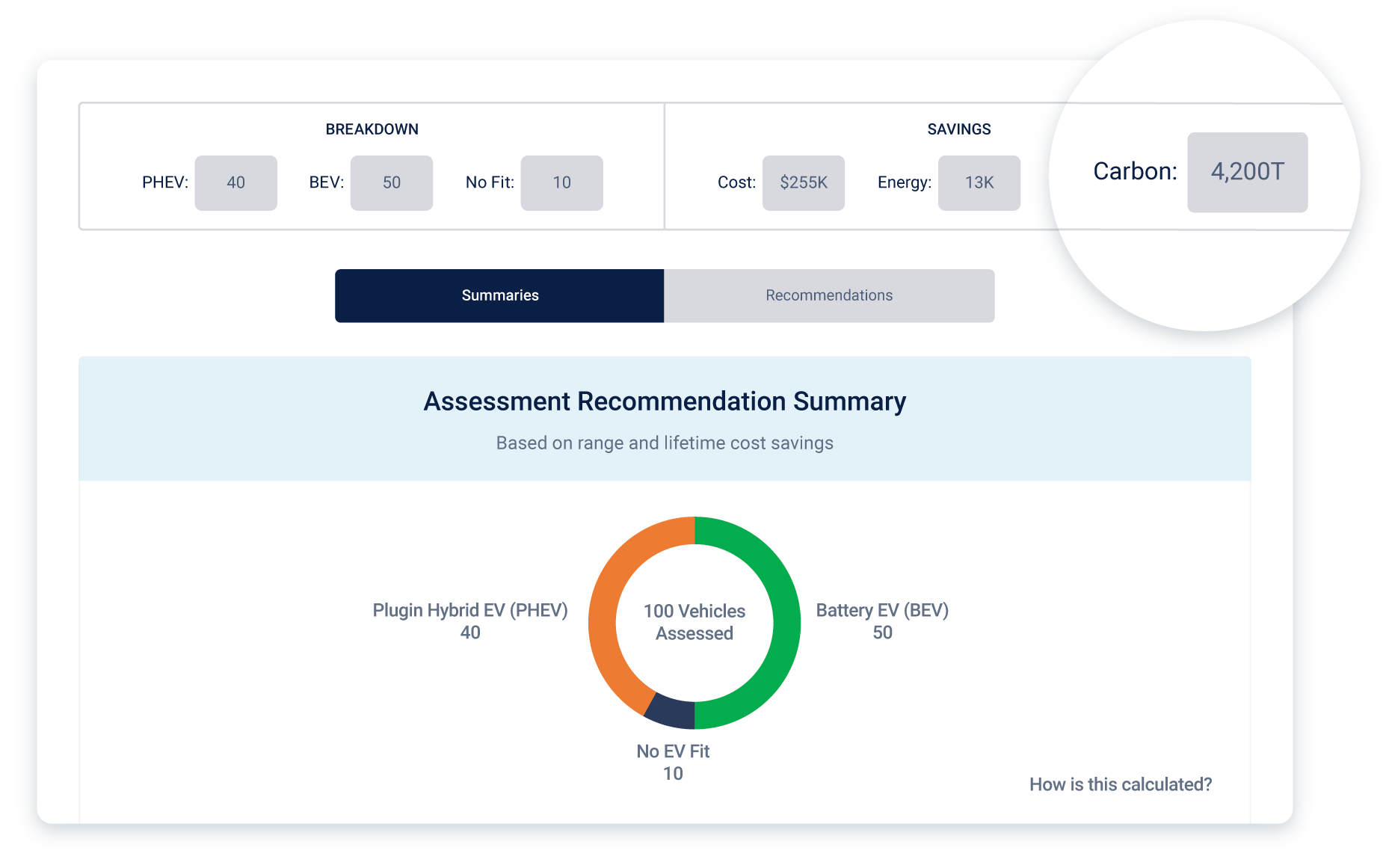Viewport: 1386px width, 868px height.
Task: Click the 'No EV Fit 10' label
Action: [672, 761]
